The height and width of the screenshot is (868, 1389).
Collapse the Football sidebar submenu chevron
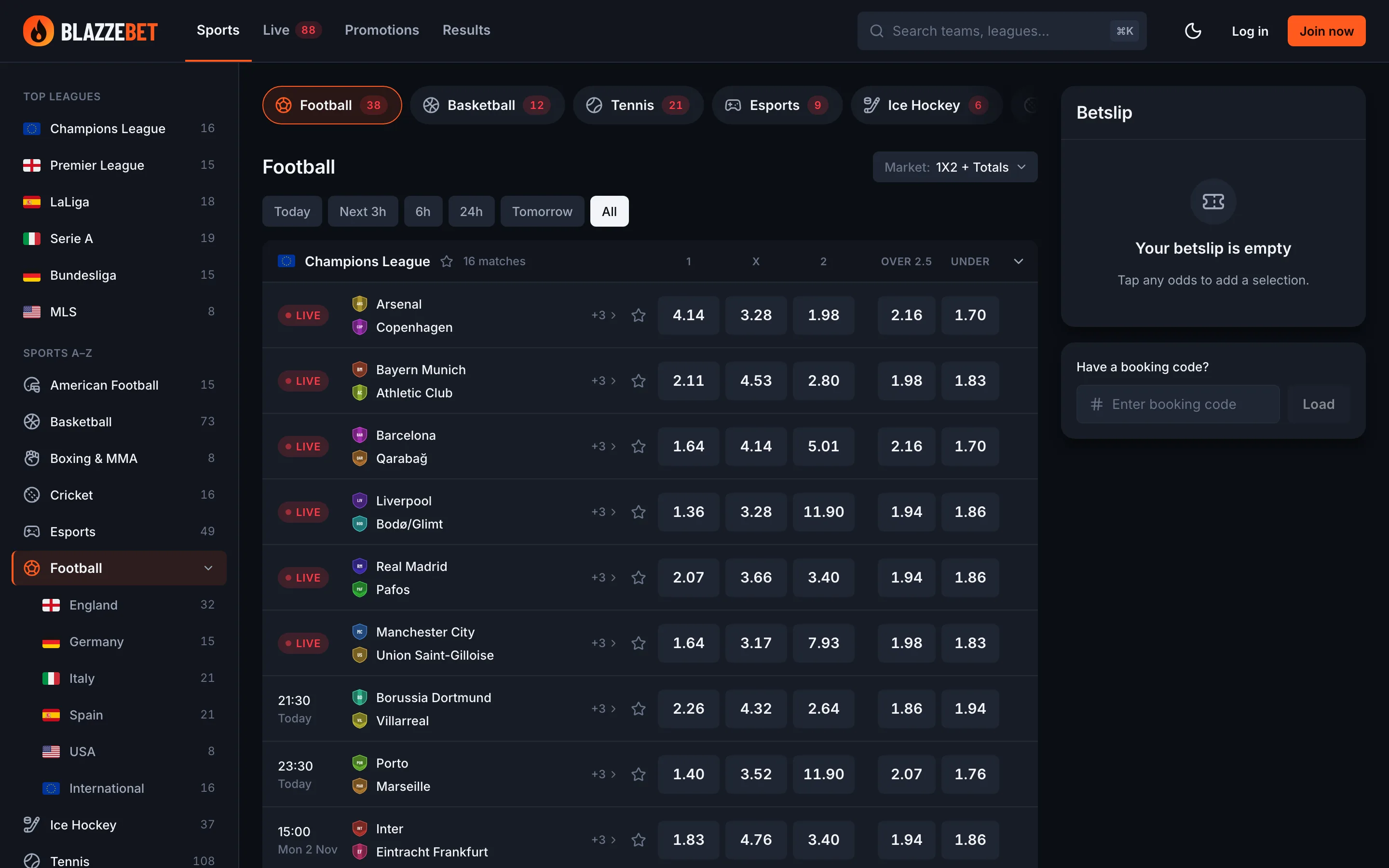[208, 568]
